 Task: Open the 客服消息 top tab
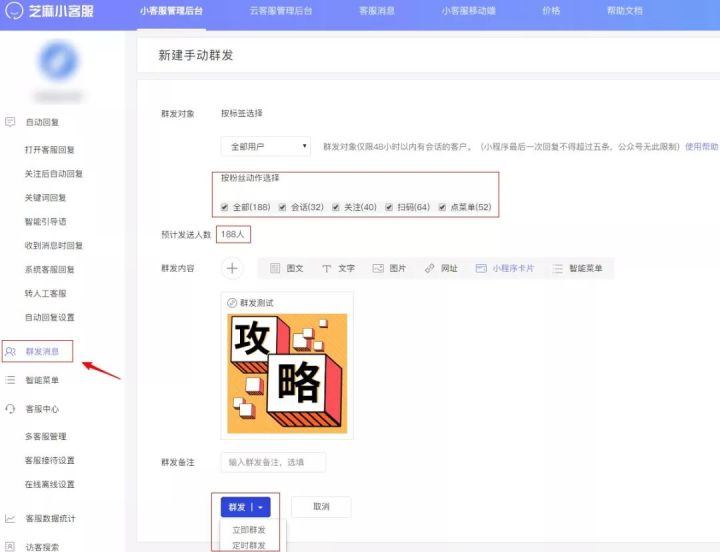click(x=377, y=11)
